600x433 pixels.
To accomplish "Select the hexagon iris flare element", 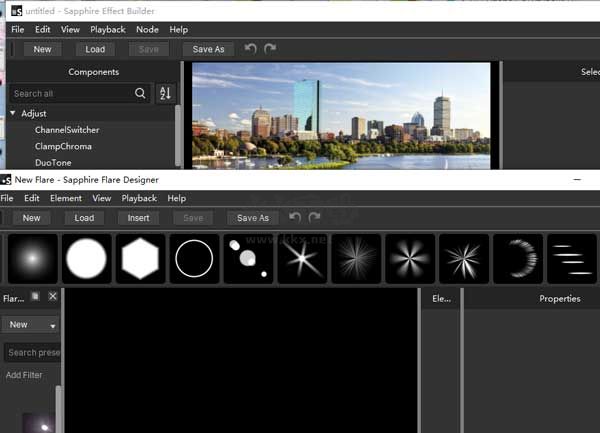I will pyautogui.click(x=141, y=259).
